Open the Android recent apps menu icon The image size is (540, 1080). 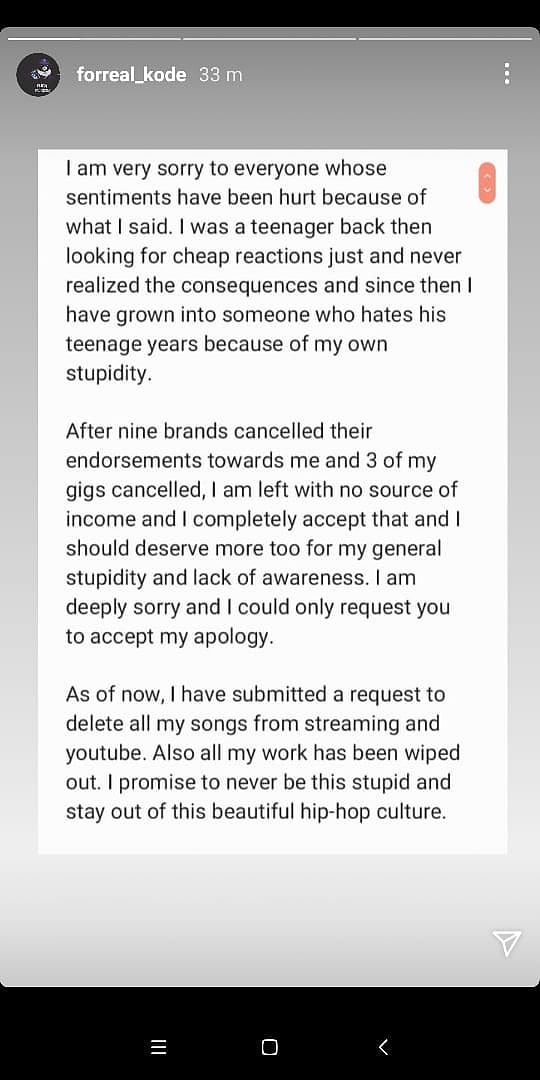pos(158,1047)
